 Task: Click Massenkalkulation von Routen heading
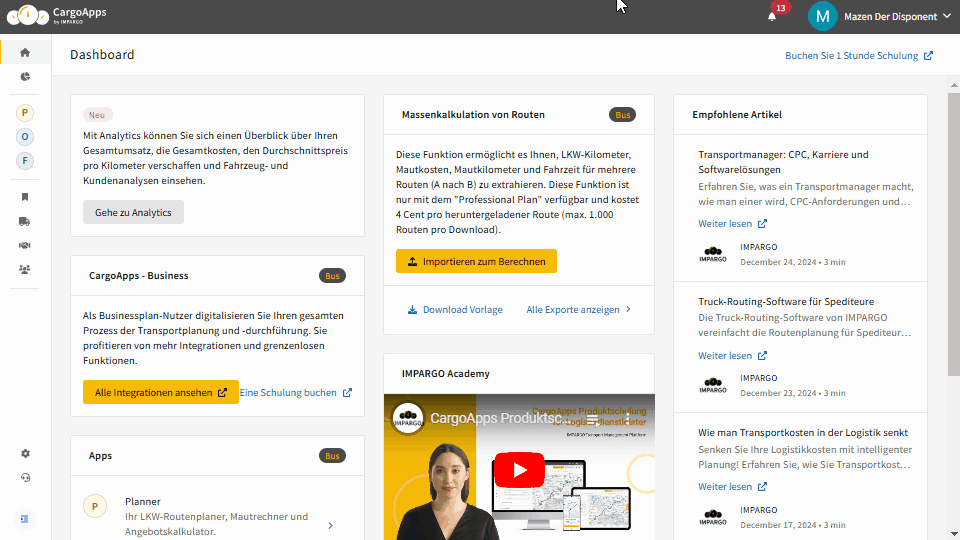pos(473,114)
